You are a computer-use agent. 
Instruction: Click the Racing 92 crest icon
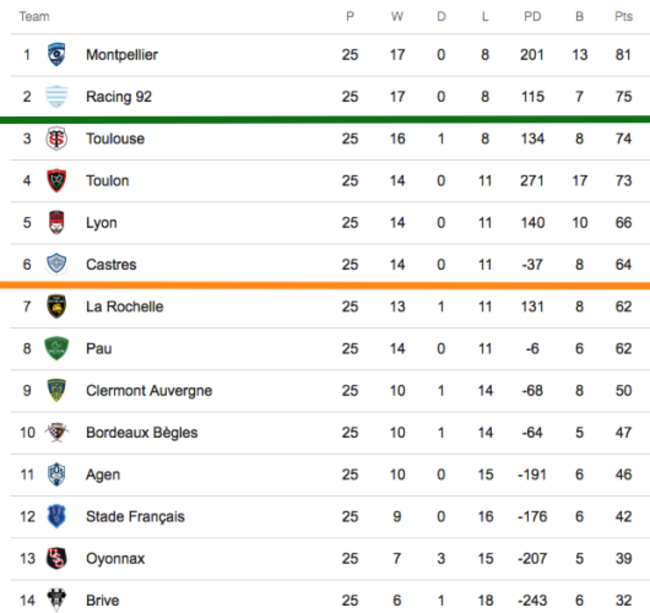click(x=57, y=96)
